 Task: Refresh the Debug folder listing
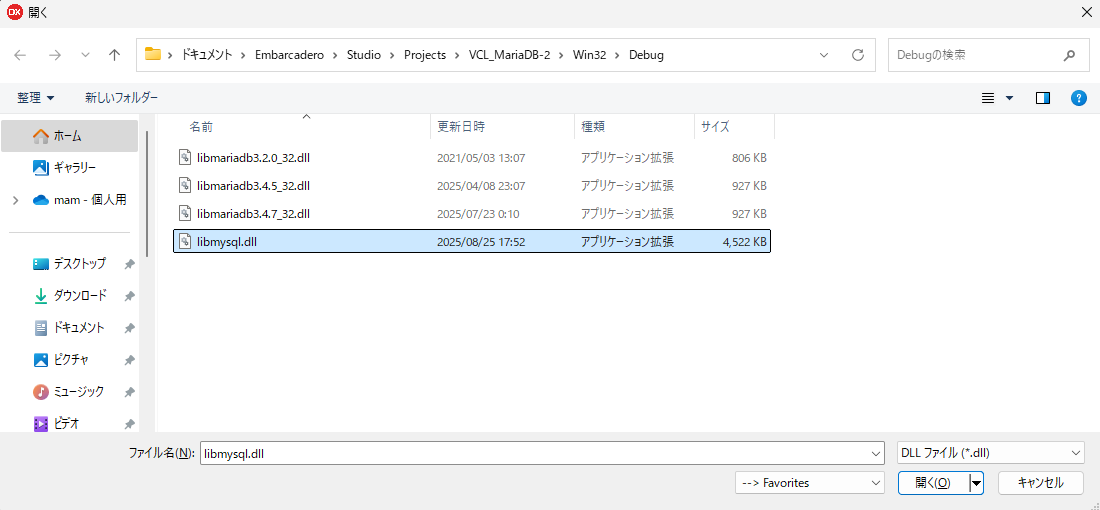tap(857, 55)
